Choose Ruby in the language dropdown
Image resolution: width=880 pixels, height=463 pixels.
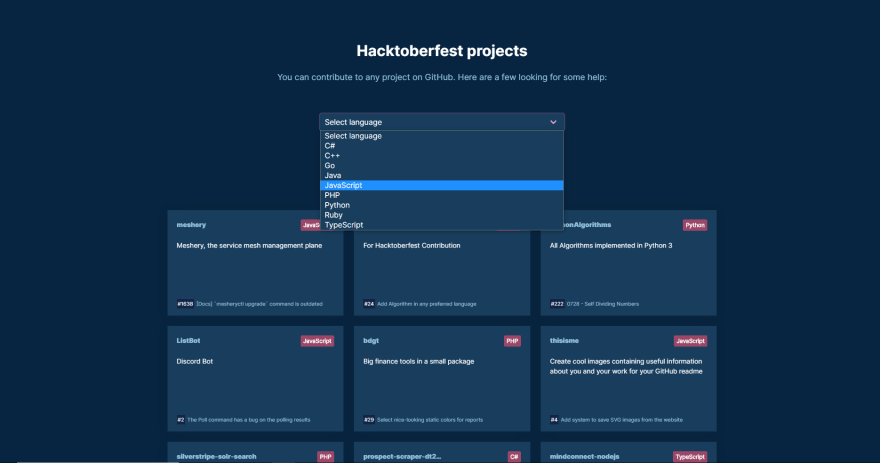[442, 215]
